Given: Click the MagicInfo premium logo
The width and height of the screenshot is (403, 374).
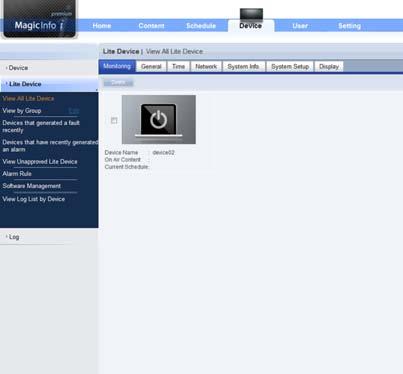Looking at the screenshot, I should [39, 19].
